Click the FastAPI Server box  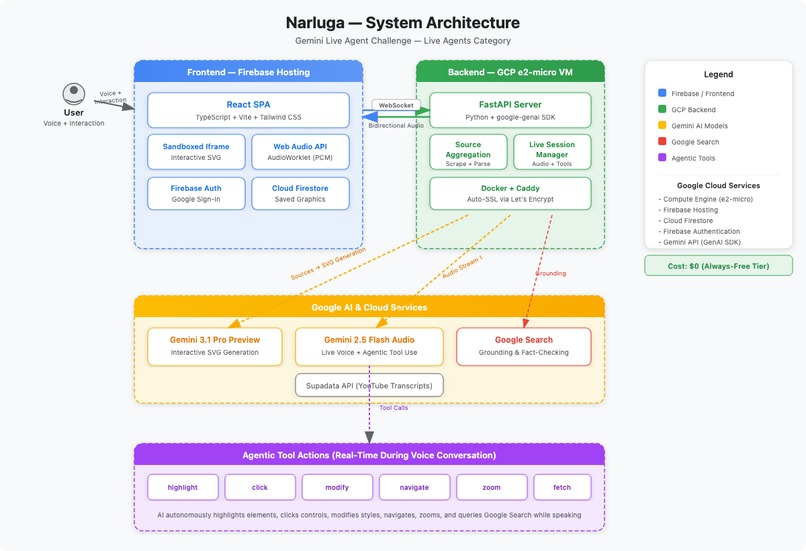point(510,110)
